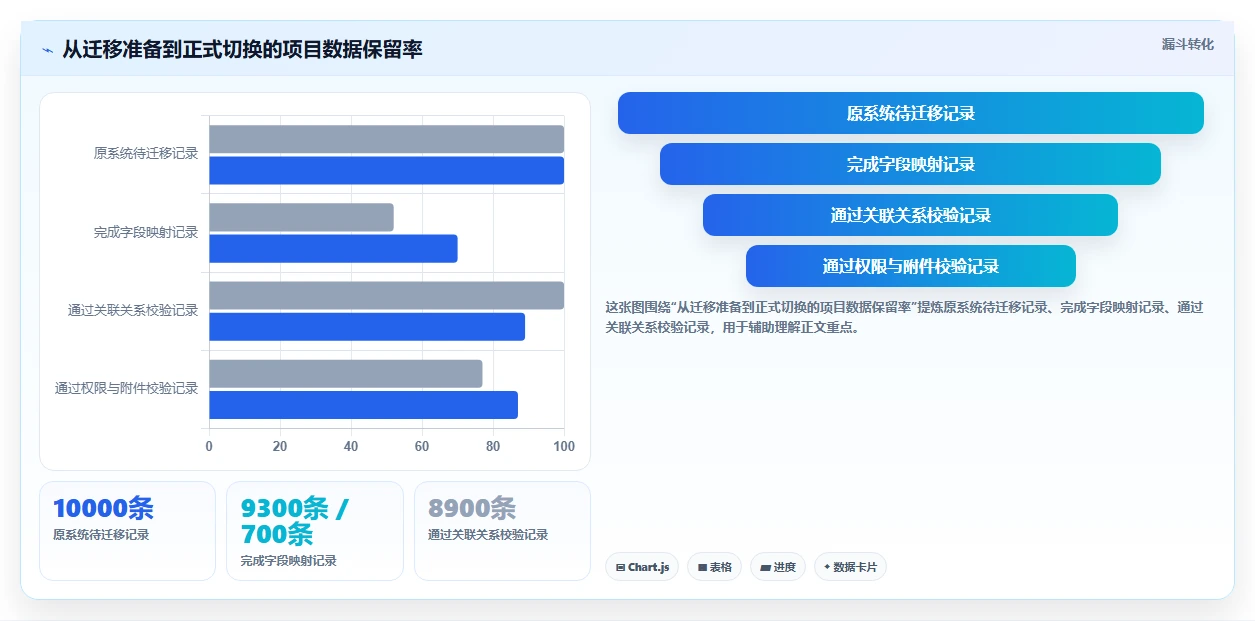Click the gray bar for 完成字段映射记录
The height and width of the screenshot is (621, 1255).
pos(301,217)
